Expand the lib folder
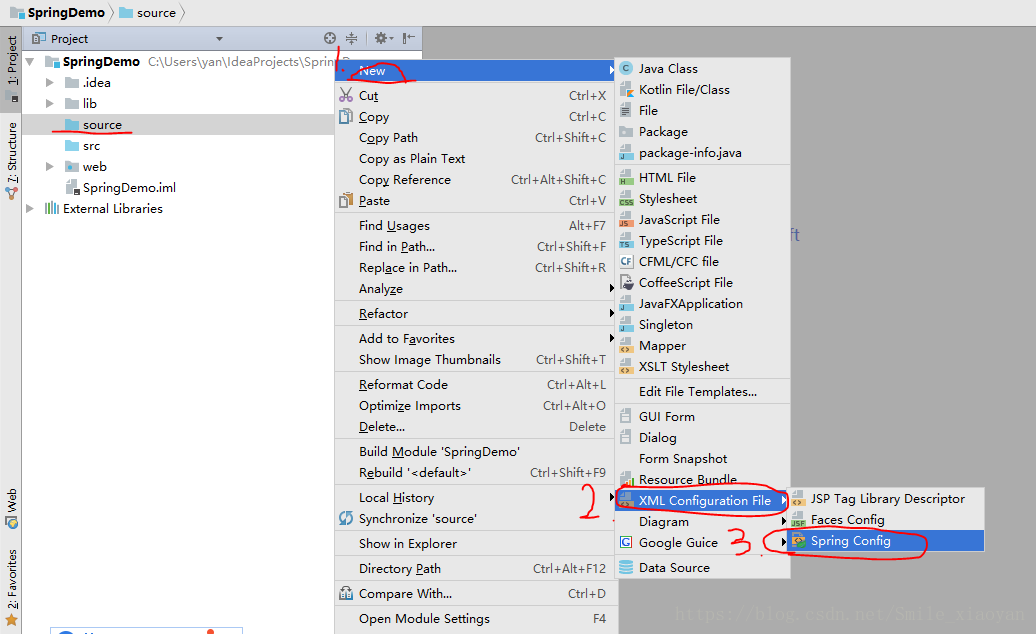Image resolution: width=1036 pixels, height=634 pixels. pos(50,103)
